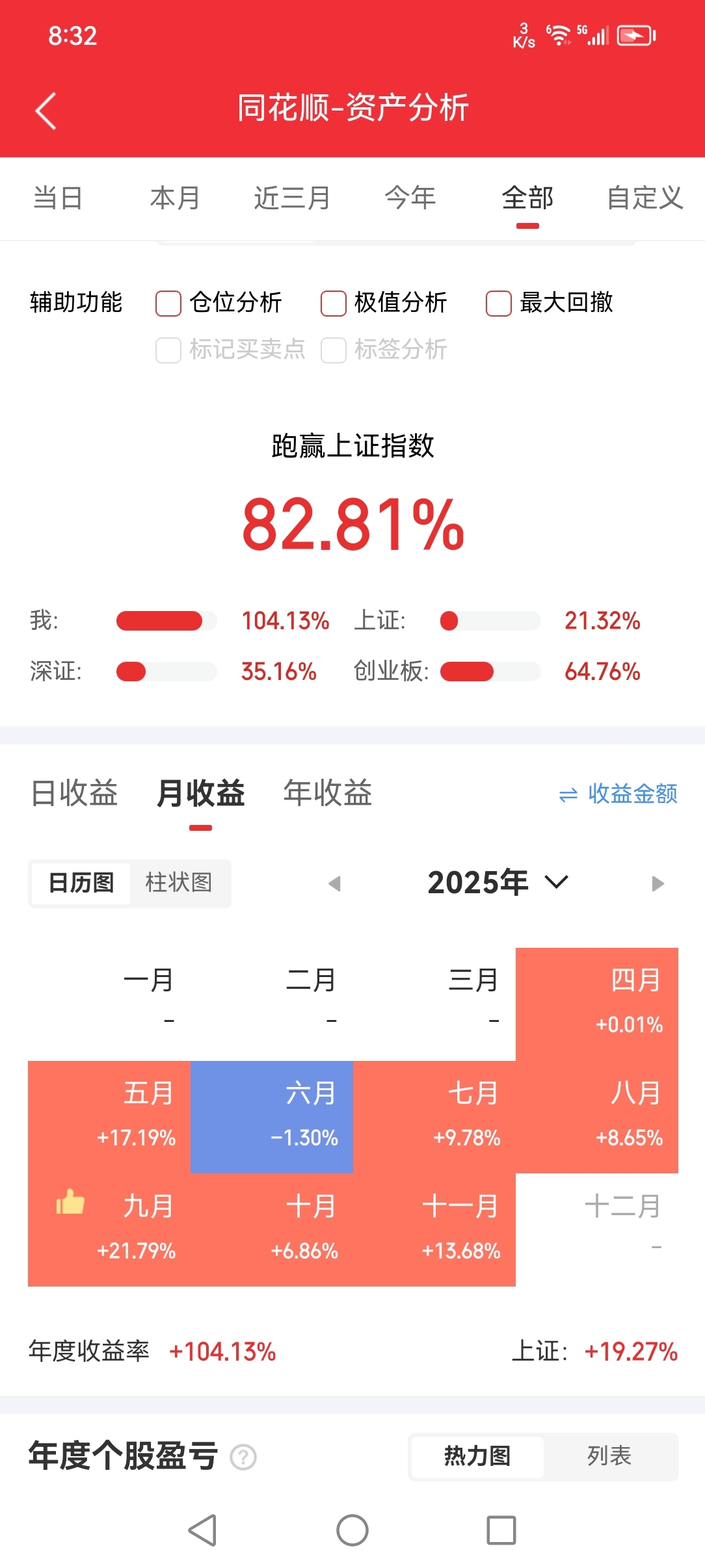This screenshot has width=705, height=1568.
Task: Tap Android home circle button
Action: point(352,1530)
